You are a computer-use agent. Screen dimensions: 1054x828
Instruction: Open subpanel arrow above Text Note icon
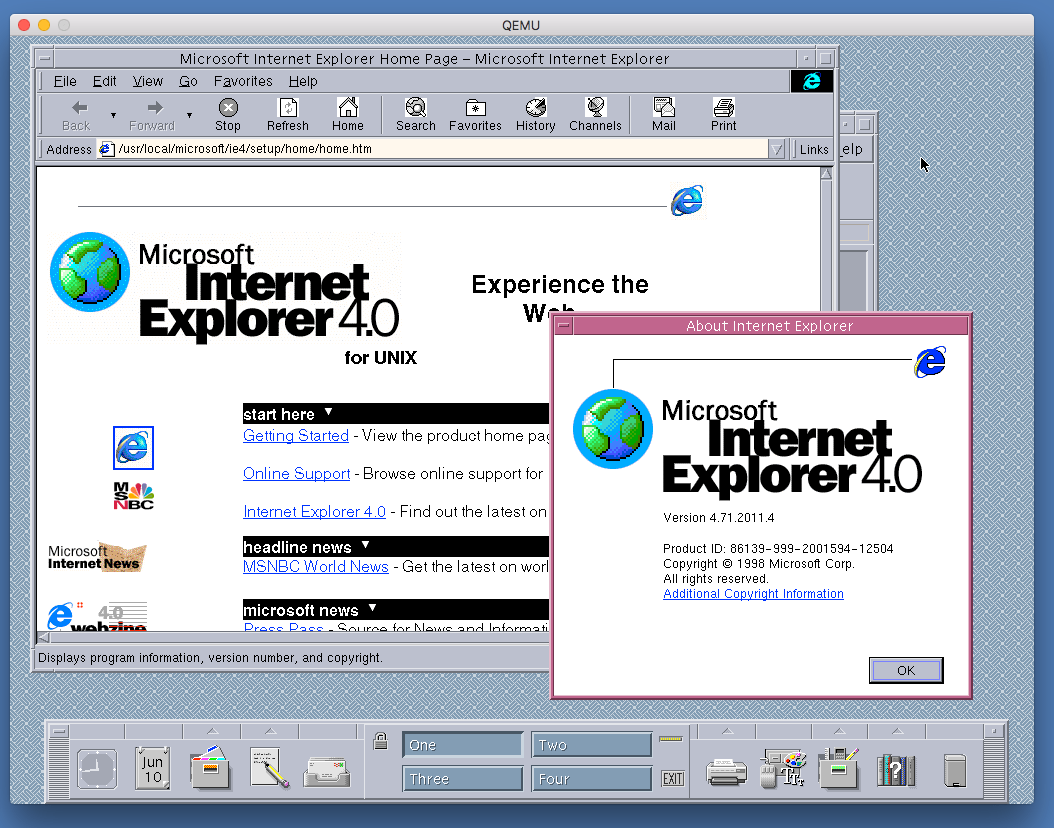270,731
